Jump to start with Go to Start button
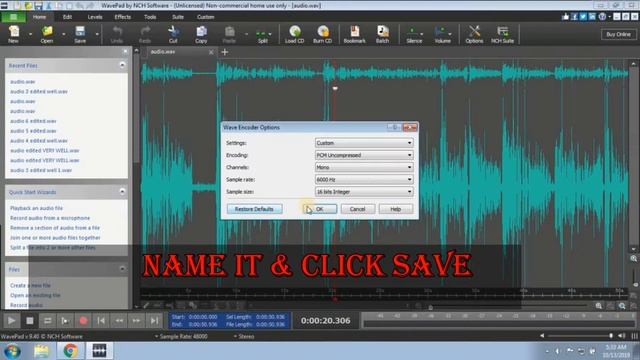The height and width of the screenshot is (360, 640). [101, 321]
